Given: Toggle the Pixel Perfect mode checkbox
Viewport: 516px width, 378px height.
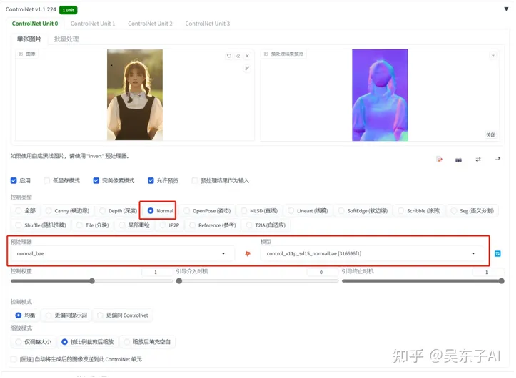Looking at the screenshot, I should click(96, 180).
